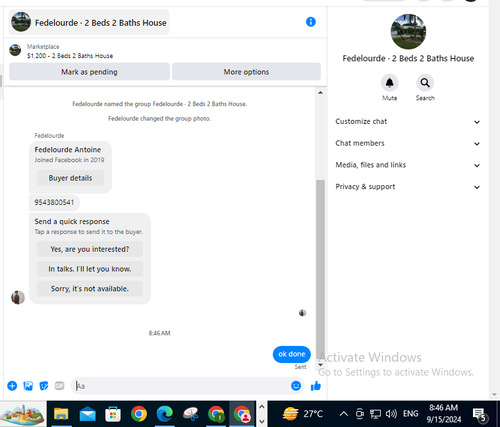Screen dimensions: 500x427
Task: Click the chat scrollbar down arrow
Action: pos(320,365)
